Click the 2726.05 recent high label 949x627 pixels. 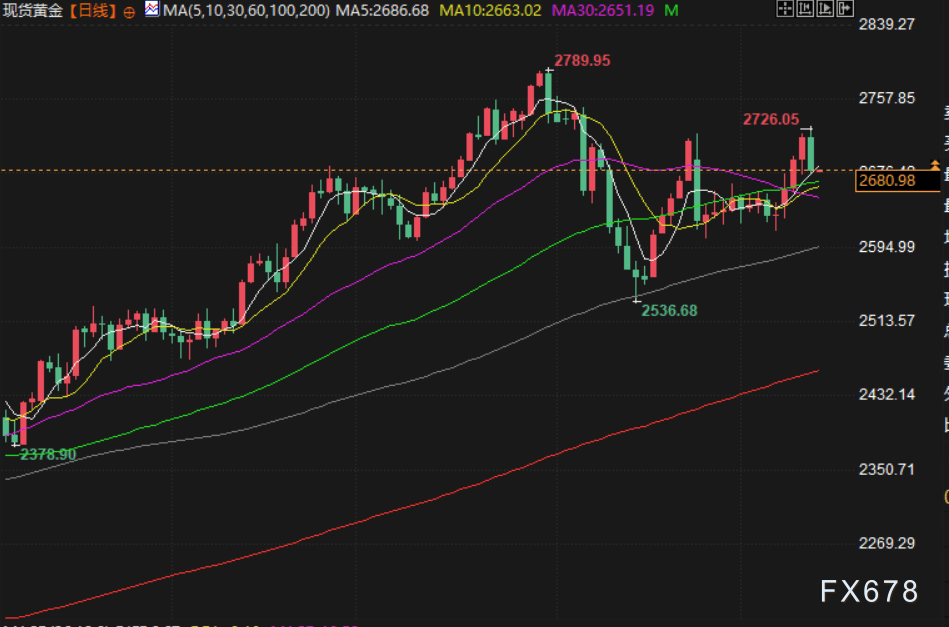[771, 119]
